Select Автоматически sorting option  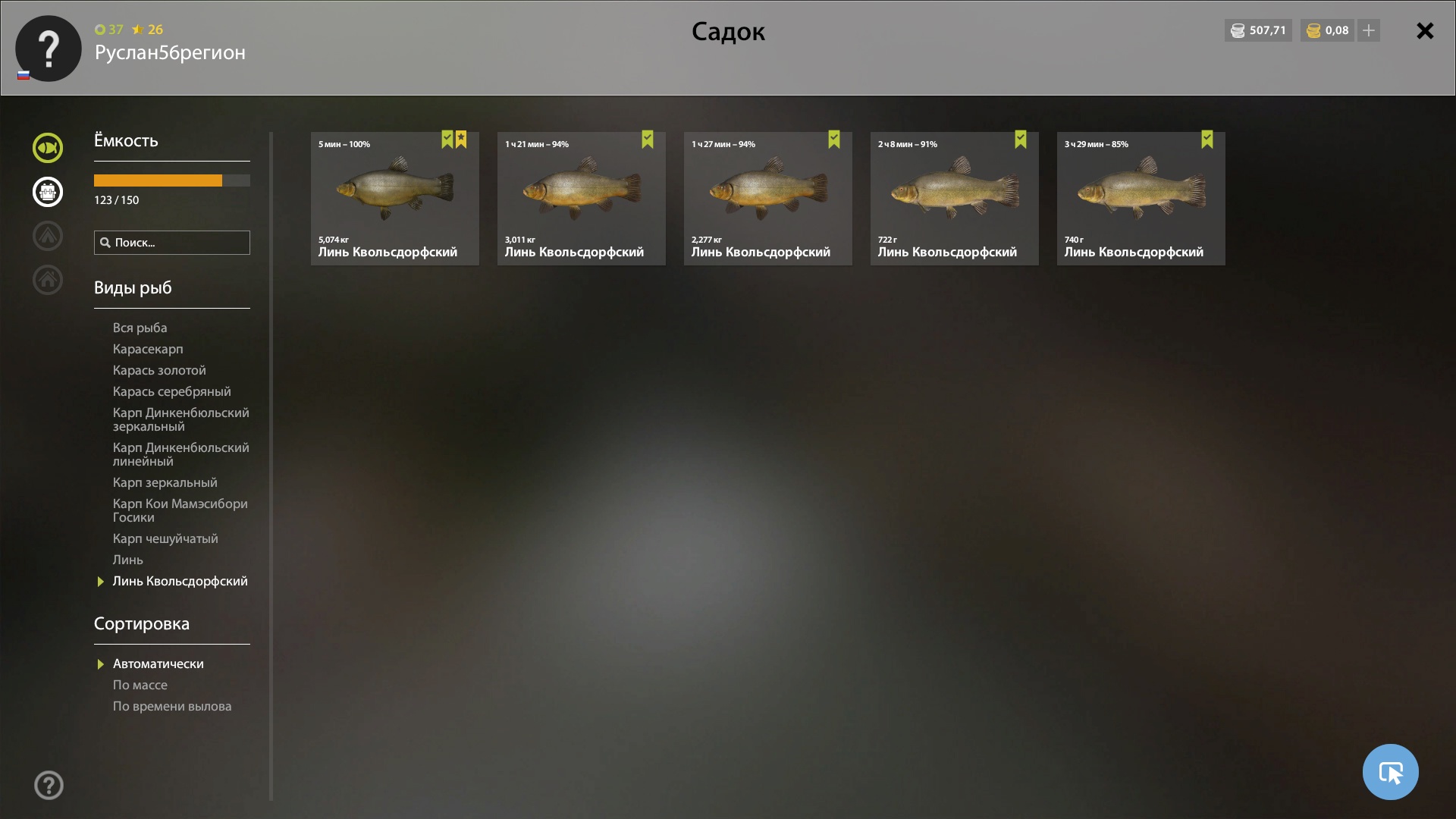[x=158, y=664]
